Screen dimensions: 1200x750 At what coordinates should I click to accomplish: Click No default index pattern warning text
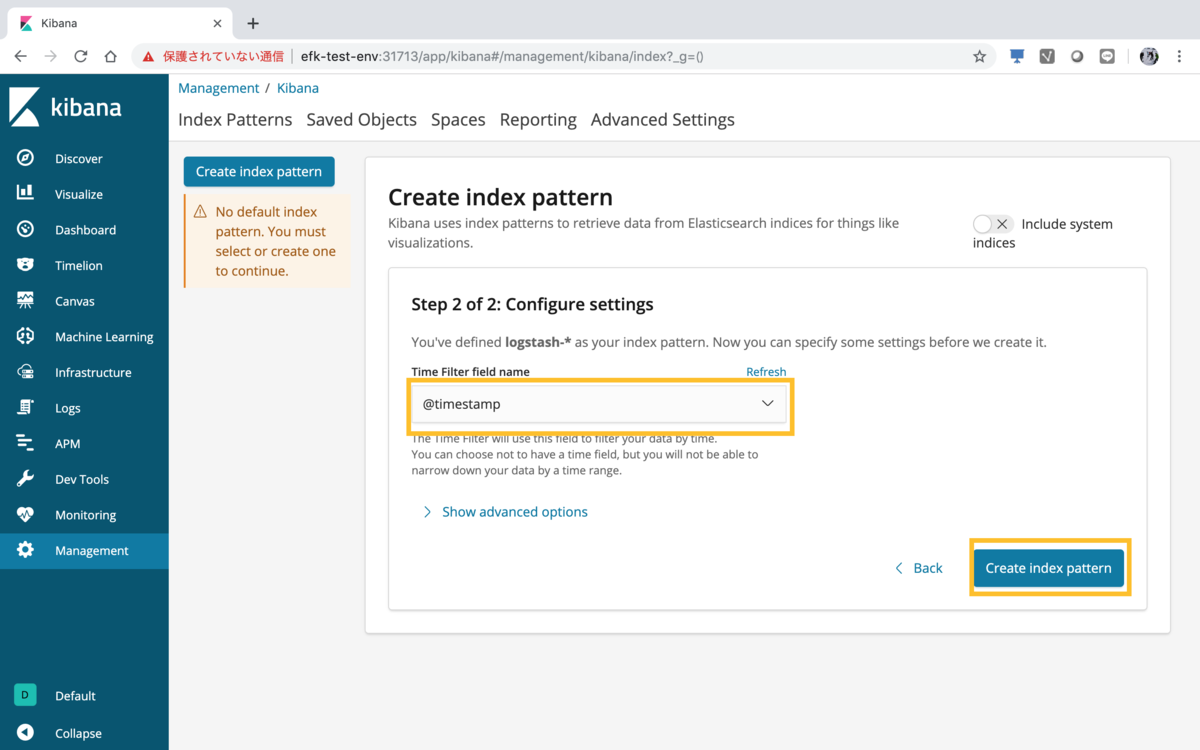[x=276, y=241]
